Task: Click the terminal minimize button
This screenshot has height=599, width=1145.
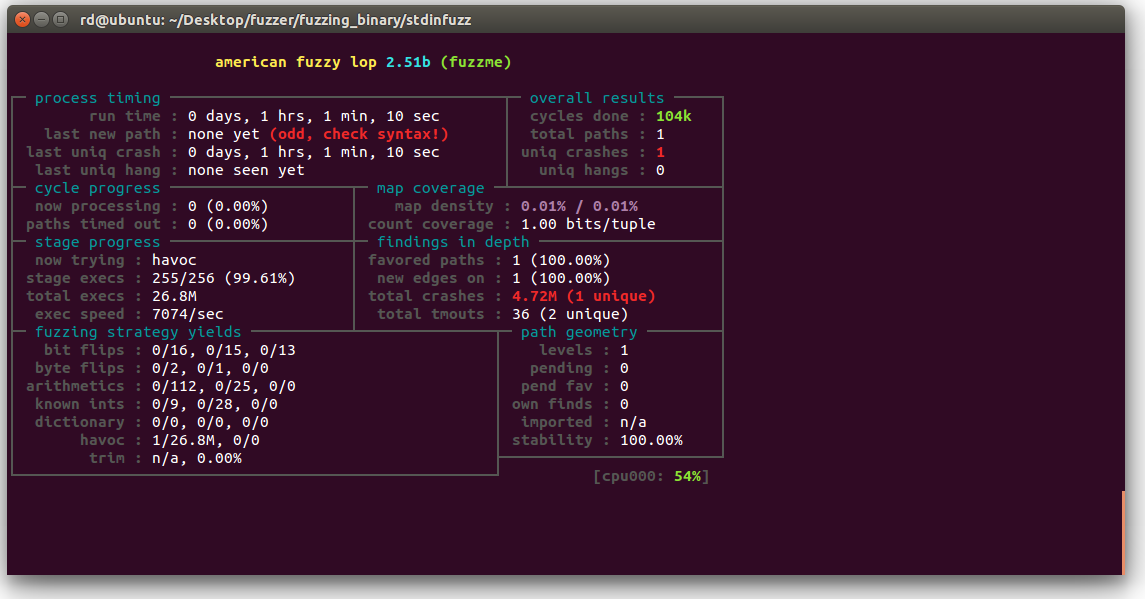Action: [x=42, y=20]
